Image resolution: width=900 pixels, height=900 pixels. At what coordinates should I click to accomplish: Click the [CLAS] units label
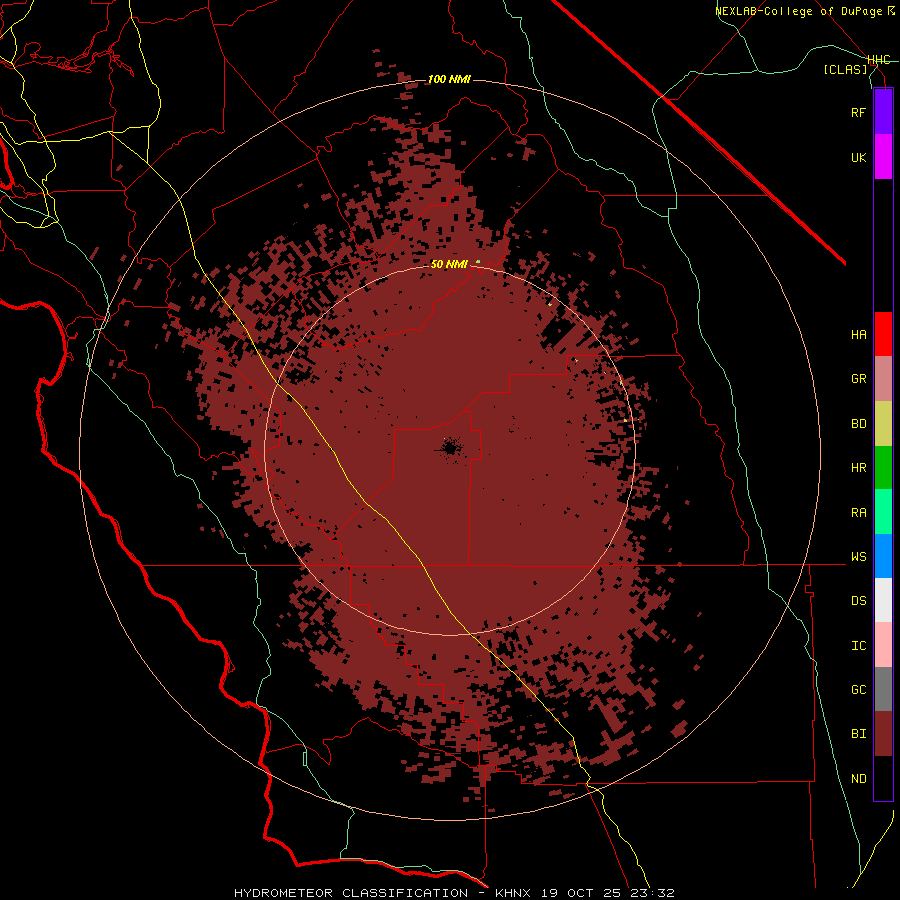[x=845, y=70]
